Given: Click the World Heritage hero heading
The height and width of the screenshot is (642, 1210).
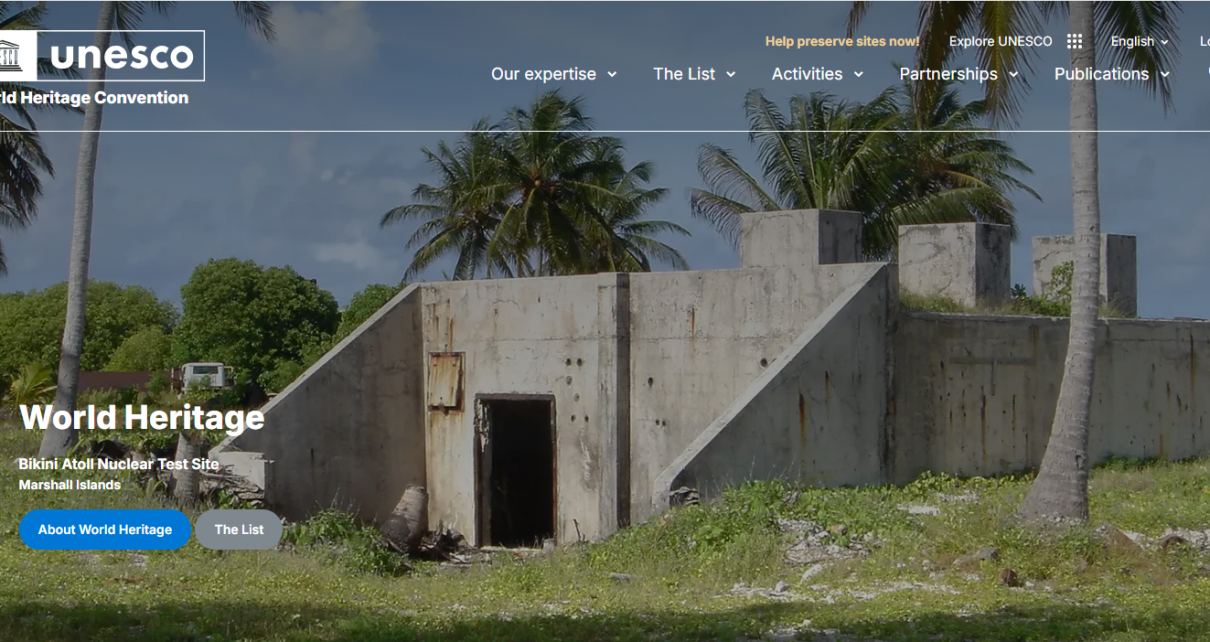Looking at the screenshot, I should pos(142,417).
